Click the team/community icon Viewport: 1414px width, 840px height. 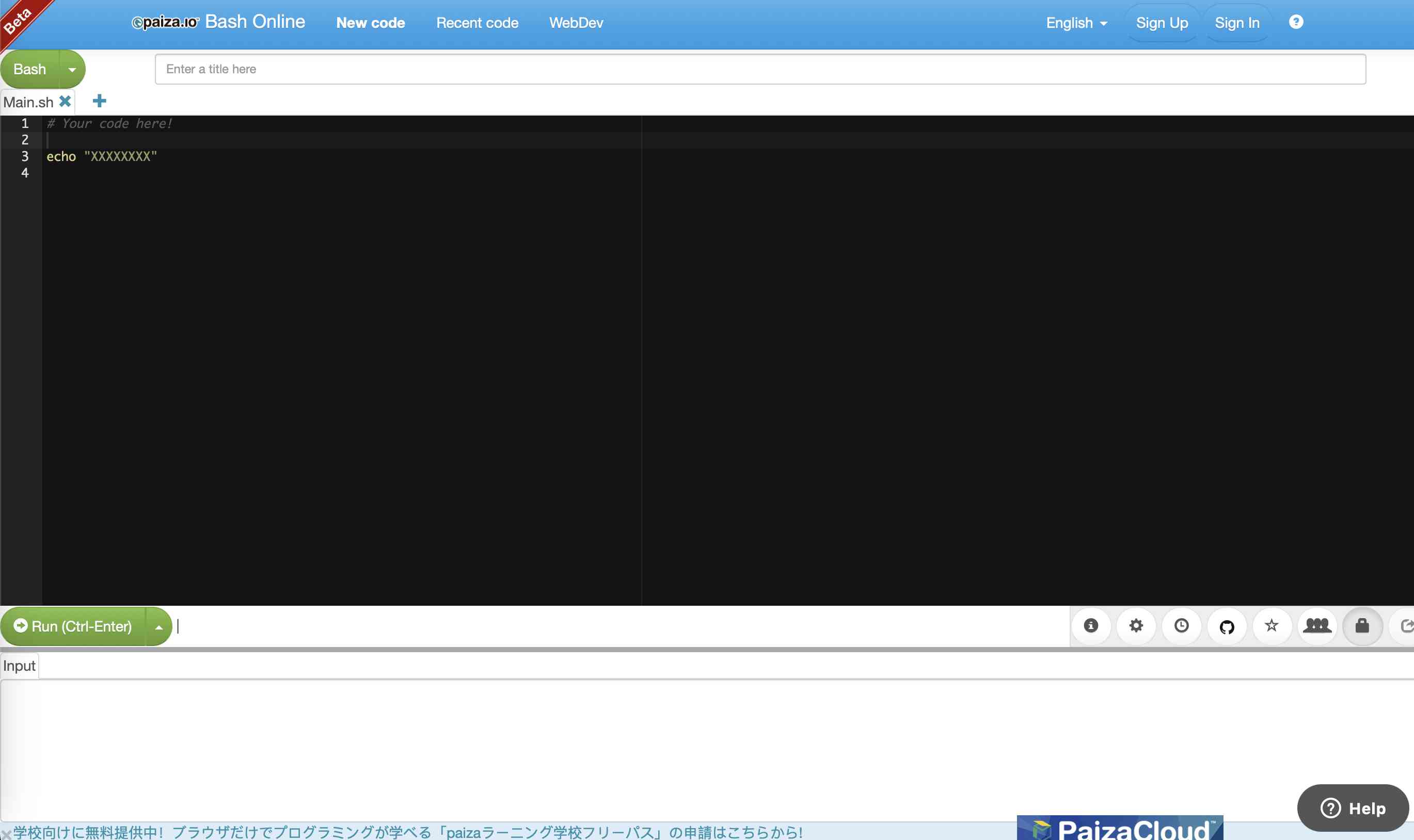[x=1317, y=625]
